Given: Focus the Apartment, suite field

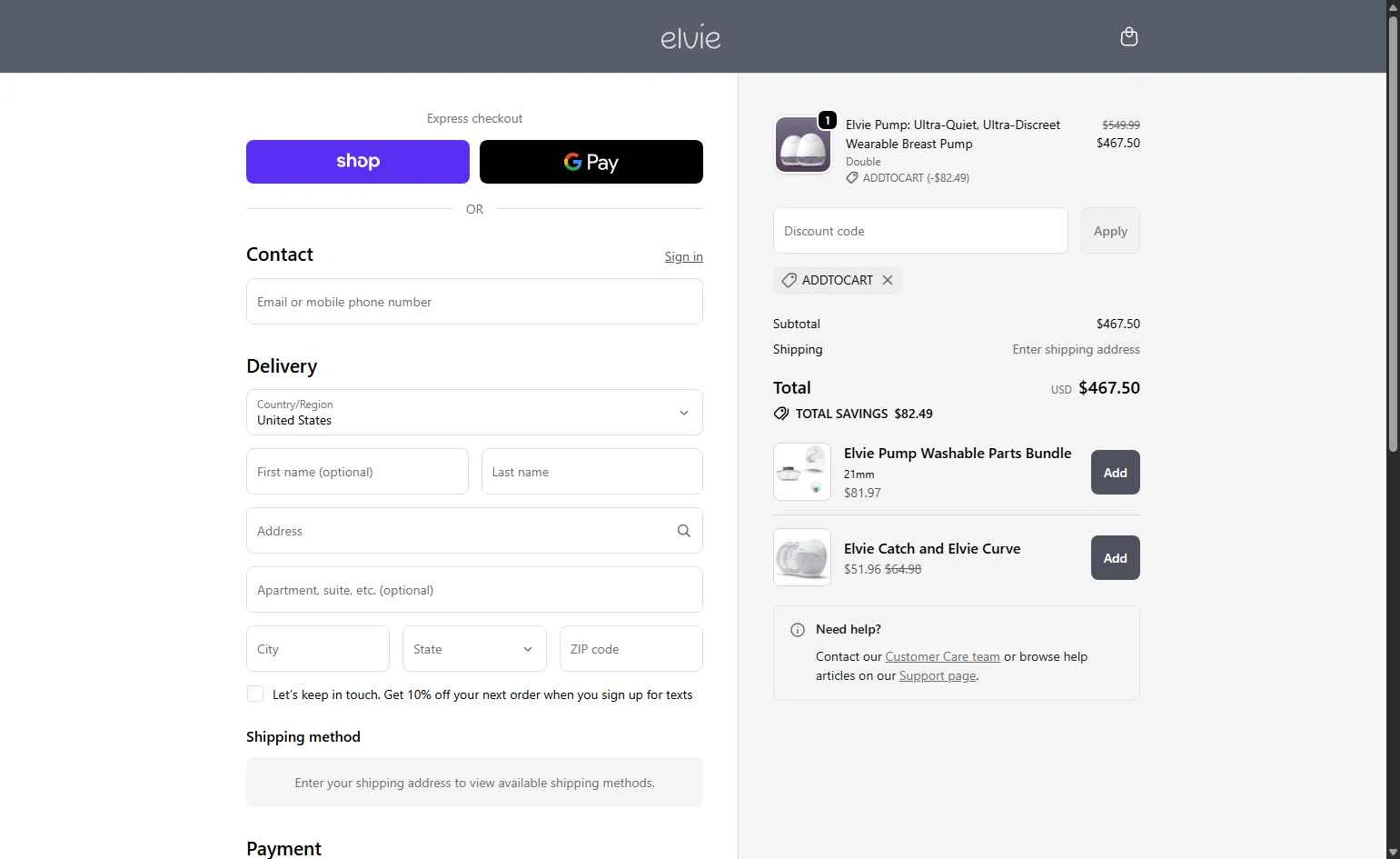Looking at the screenshot, I should coord(474,590).
